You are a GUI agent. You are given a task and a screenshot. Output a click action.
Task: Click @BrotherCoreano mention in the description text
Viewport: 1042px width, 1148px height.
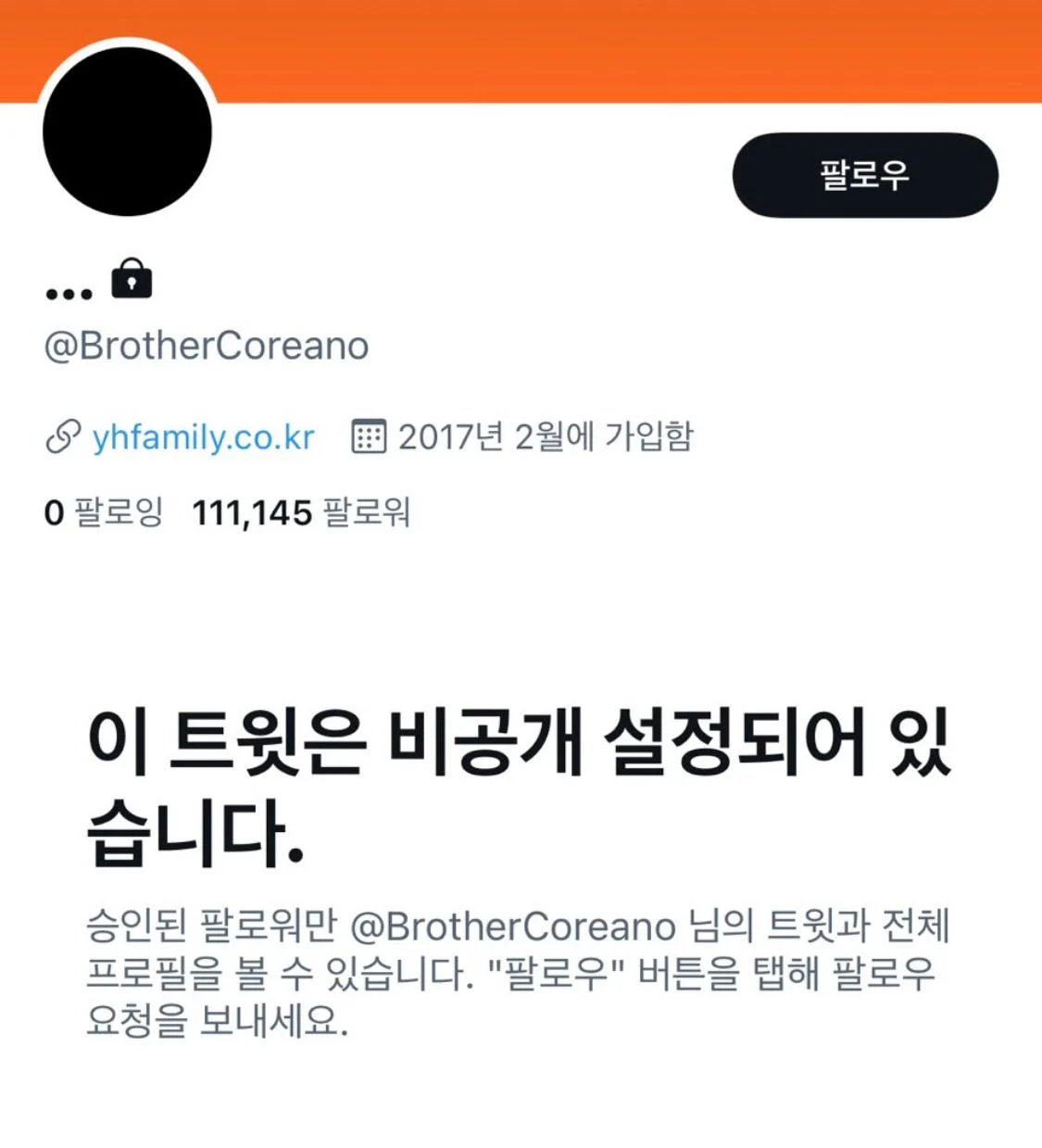click(x=513, y=927)
